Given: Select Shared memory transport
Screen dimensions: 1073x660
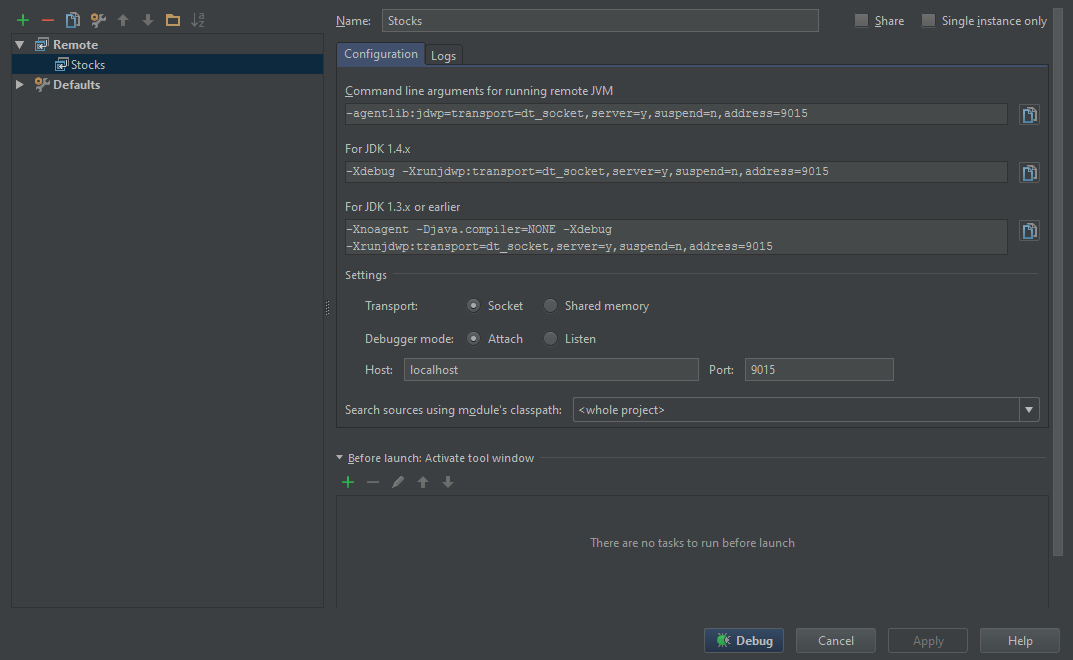Looking at the screenshot, I should point(550,306).
